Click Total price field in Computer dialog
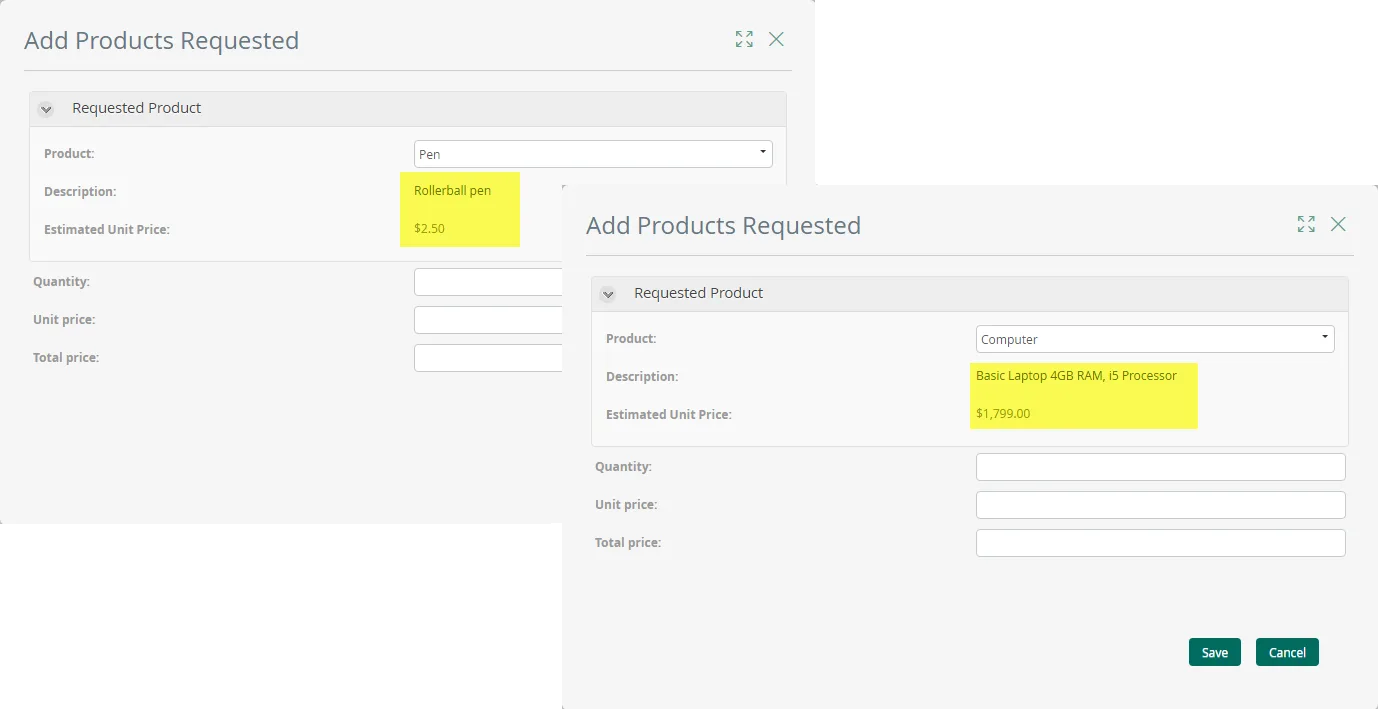The width and height of the screenshot is (1378, 709). pos(1161,543)
